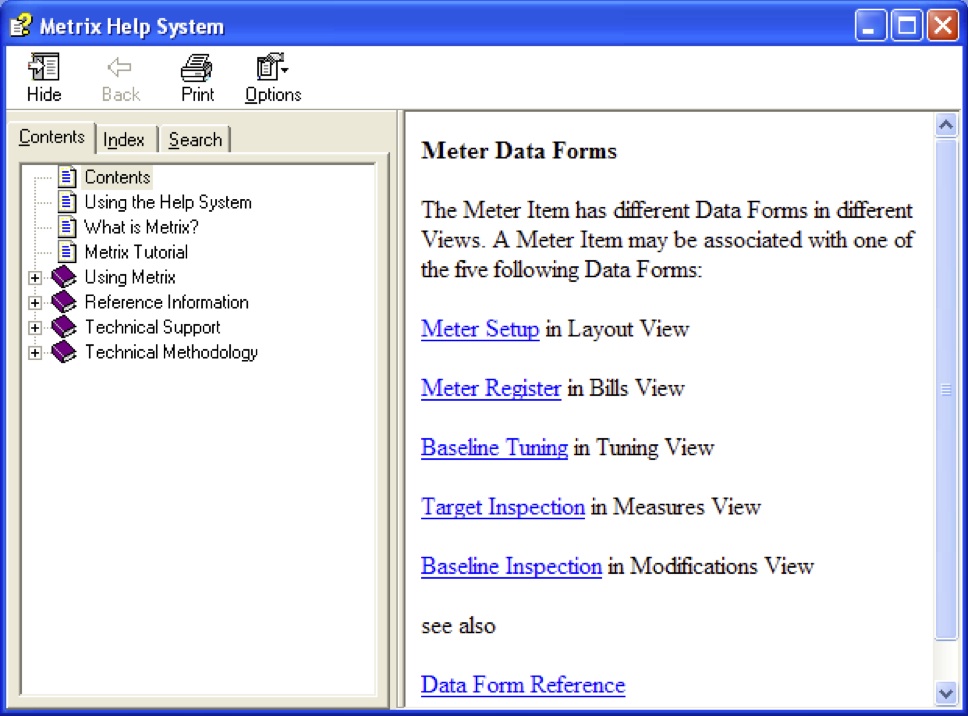Open the Baseline Inspection link
This screenshot has width=968, height=716.
click(x=511, y=566)
